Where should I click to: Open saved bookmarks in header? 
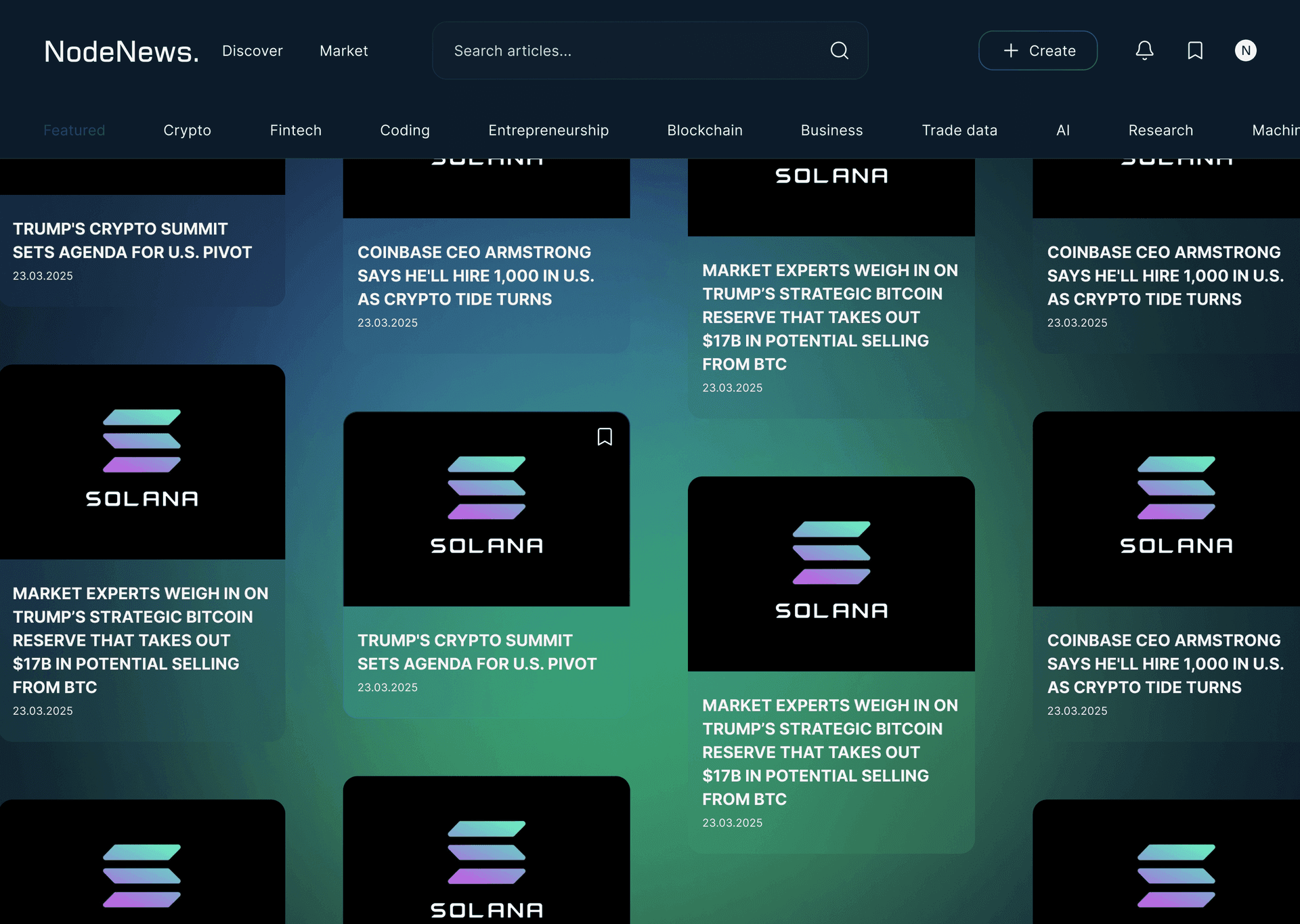tap(1196, 51)
